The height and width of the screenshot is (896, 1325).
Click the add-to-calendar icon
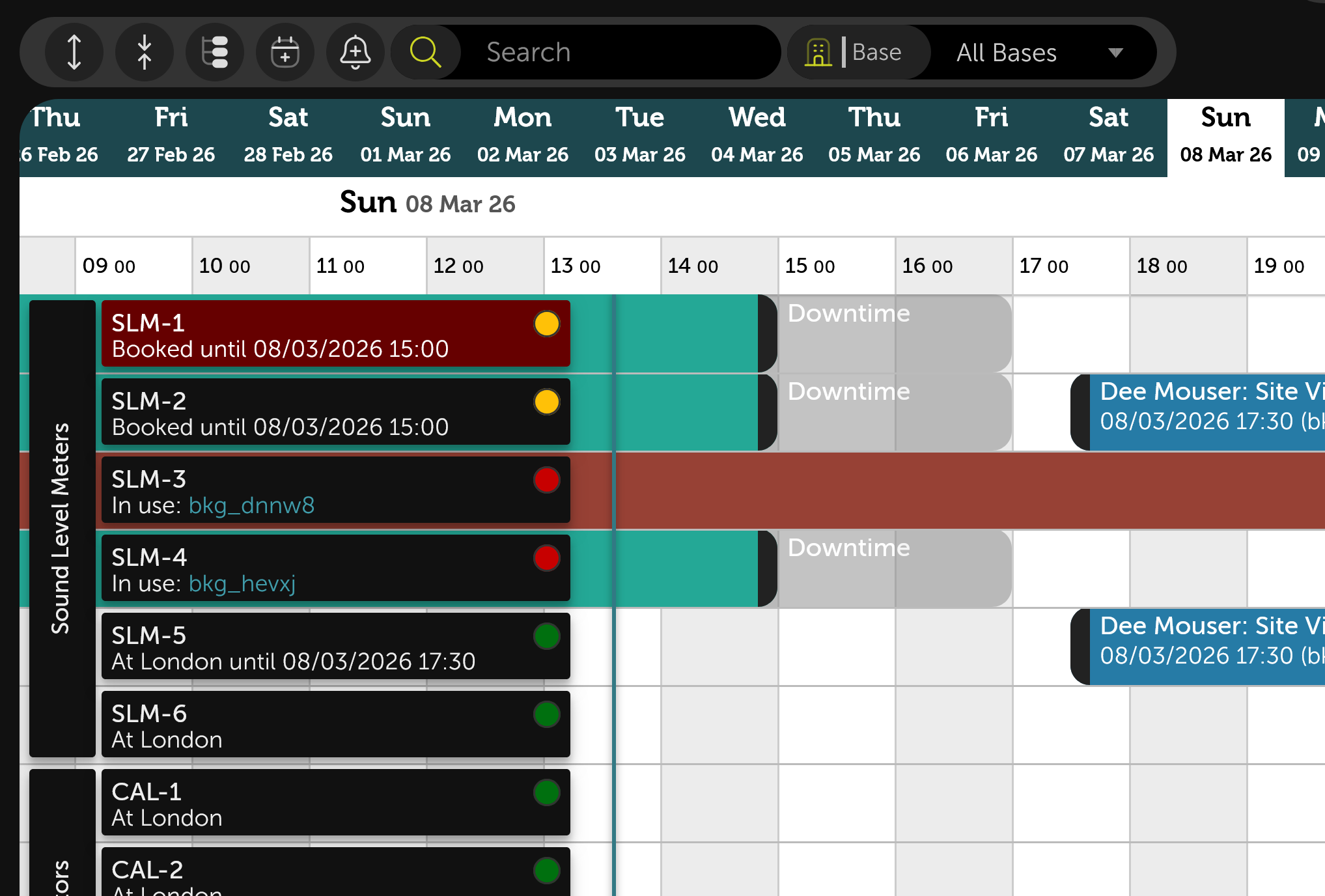[x=285, y=52]
